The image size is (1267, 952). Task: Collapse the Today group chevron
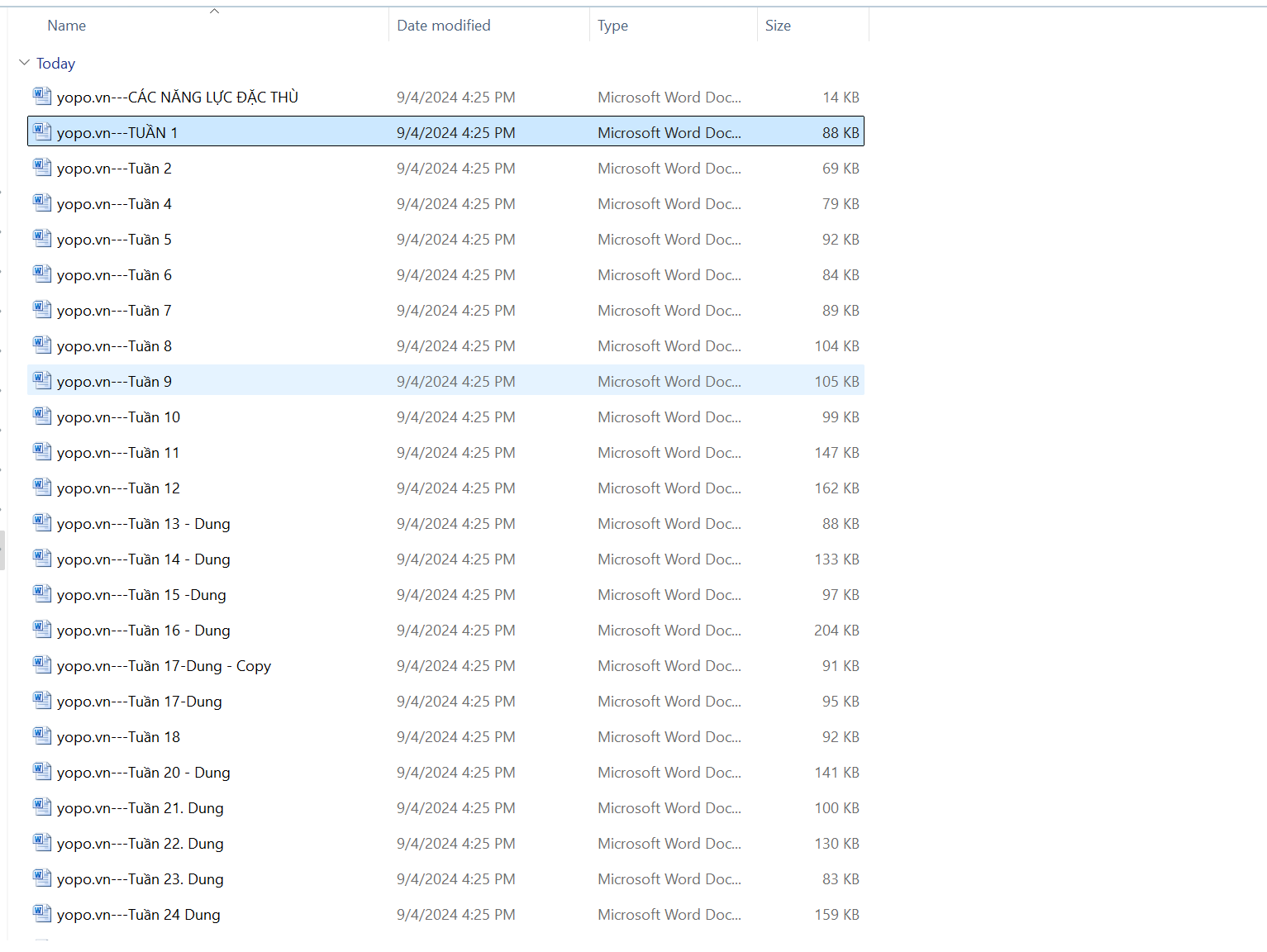24,63
